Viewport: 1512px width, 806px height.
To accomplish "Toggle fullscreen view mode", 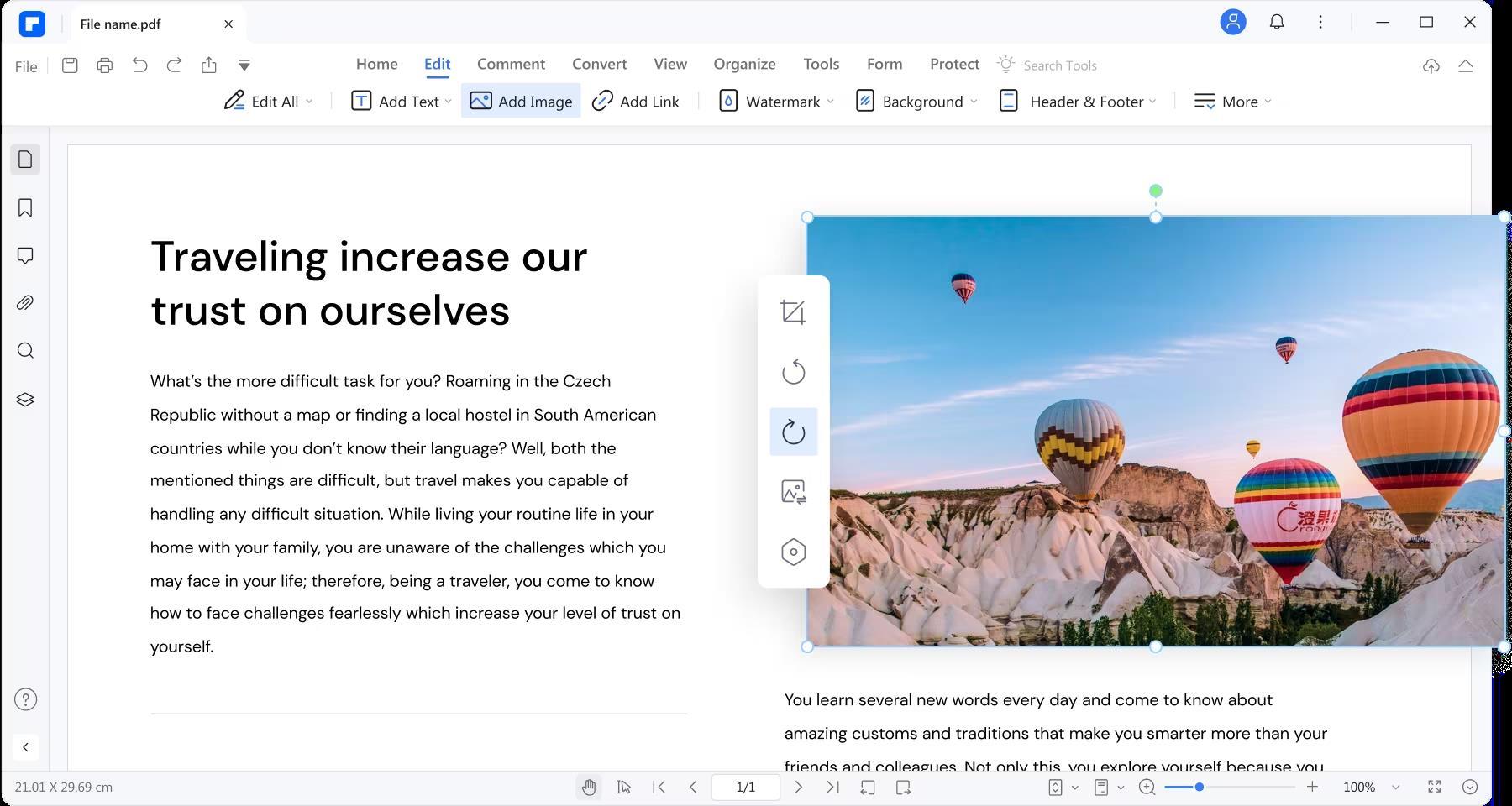I will click(1435, 788).
